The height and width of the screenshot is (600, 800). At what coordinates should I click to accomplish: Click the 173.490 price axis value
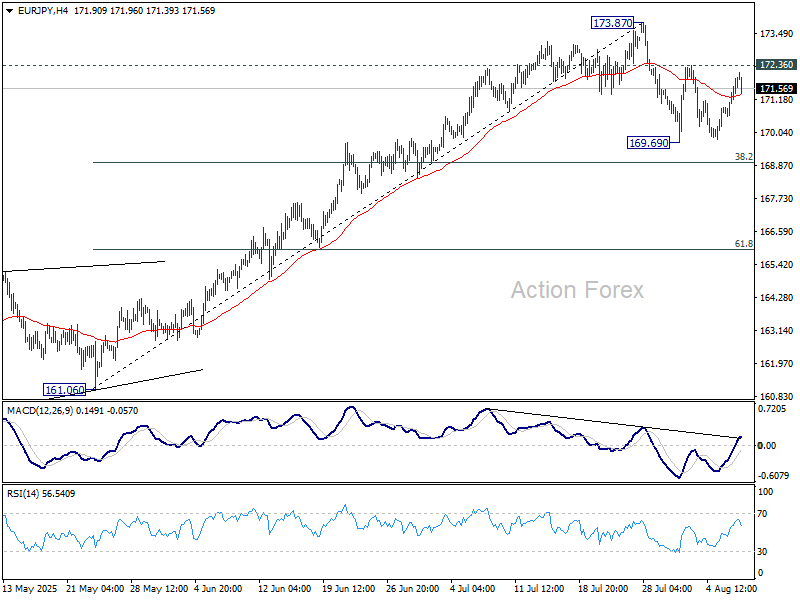tap(776, 34)
